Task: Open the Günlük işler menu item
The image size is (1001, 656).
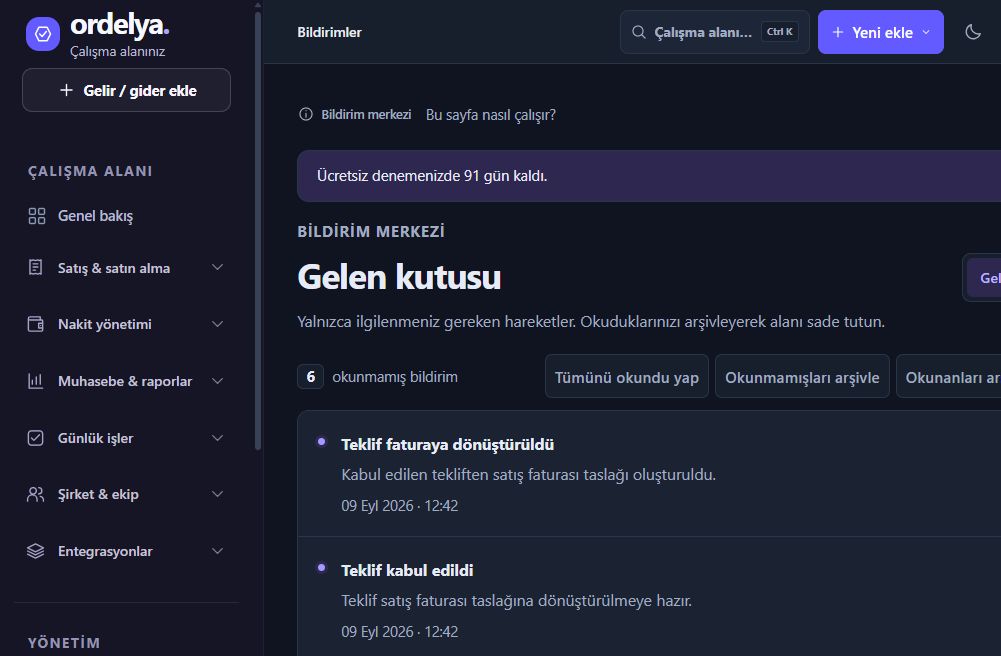Action: tap(126, 438)
